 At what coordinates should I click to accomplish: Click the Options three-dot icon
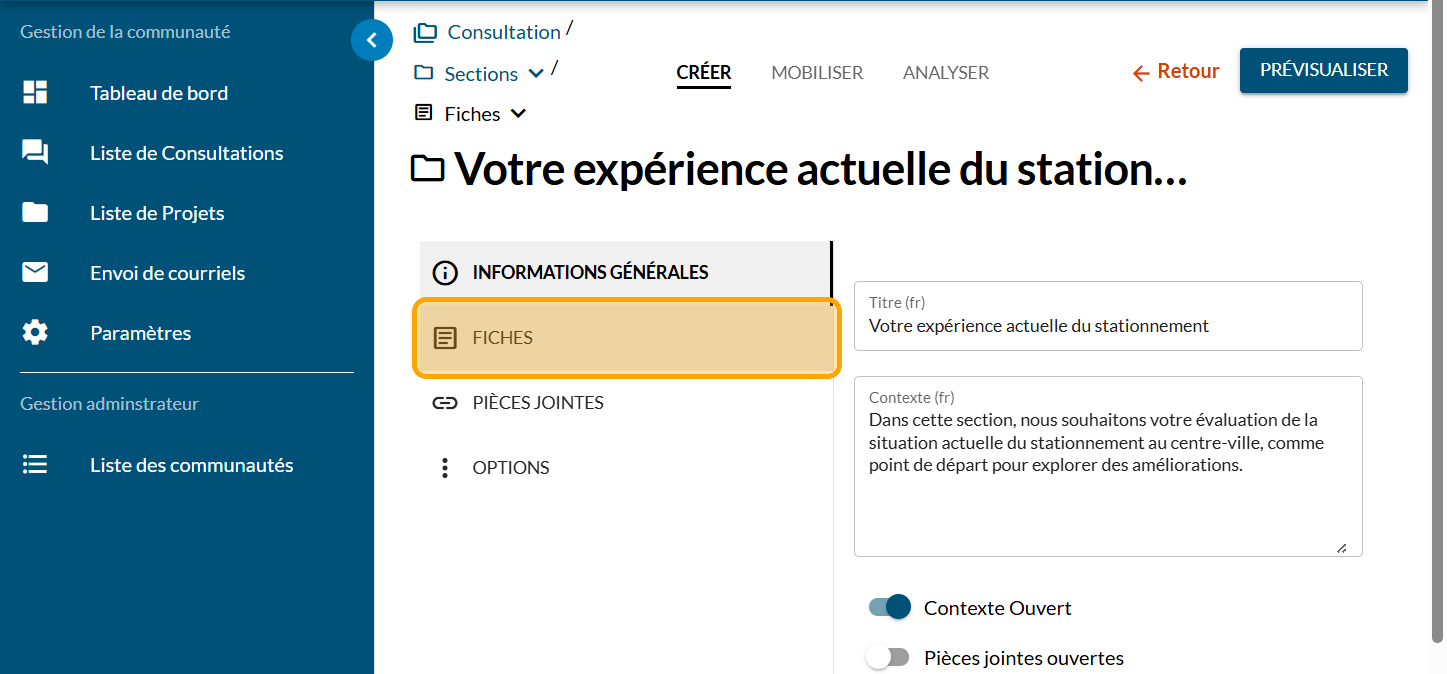(x=445, y=468)
